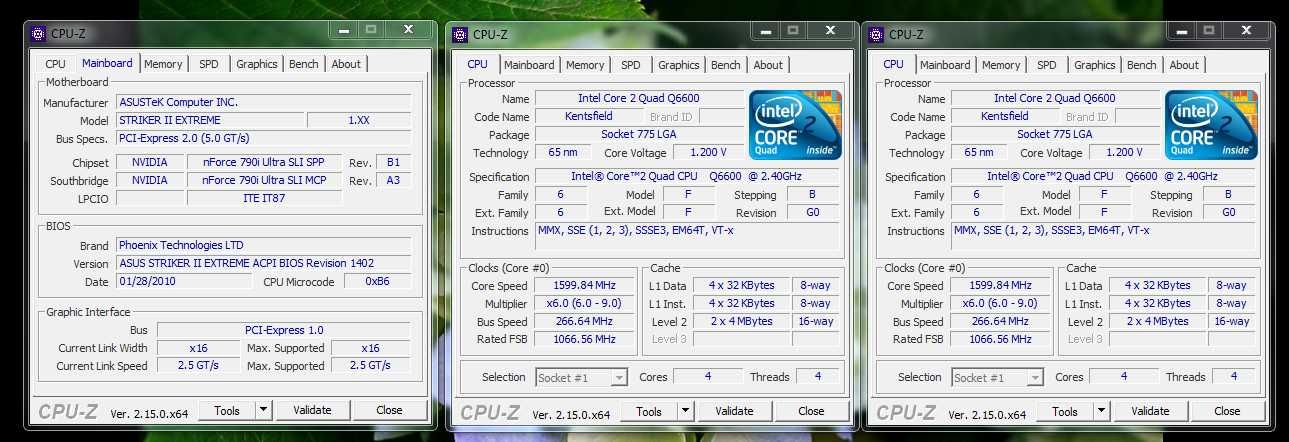Open Bench tab in Mainboard window
Viewport: 1289px width, 442px height.
pos(304,64)
